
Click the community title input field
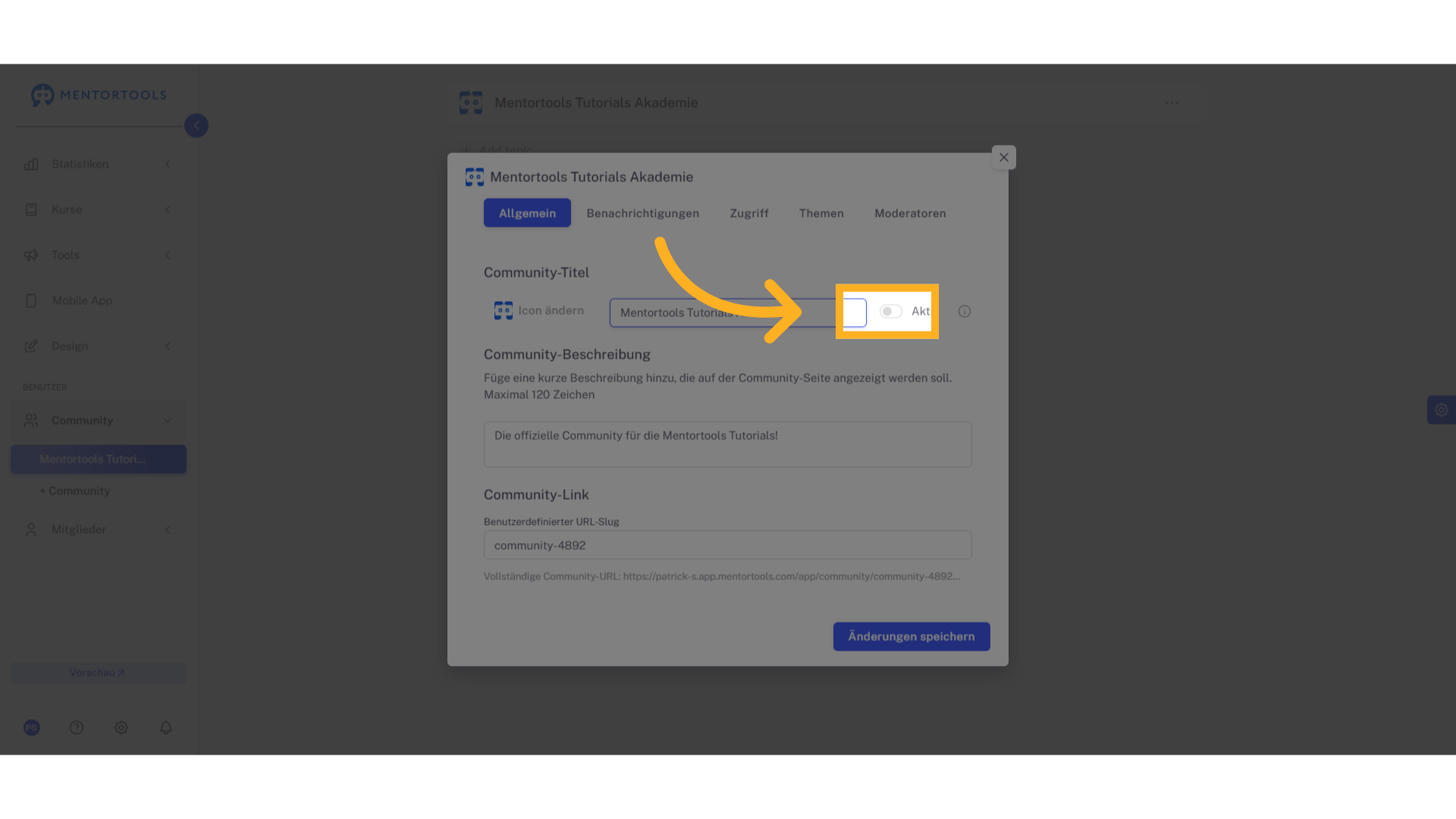coord(738,312)
